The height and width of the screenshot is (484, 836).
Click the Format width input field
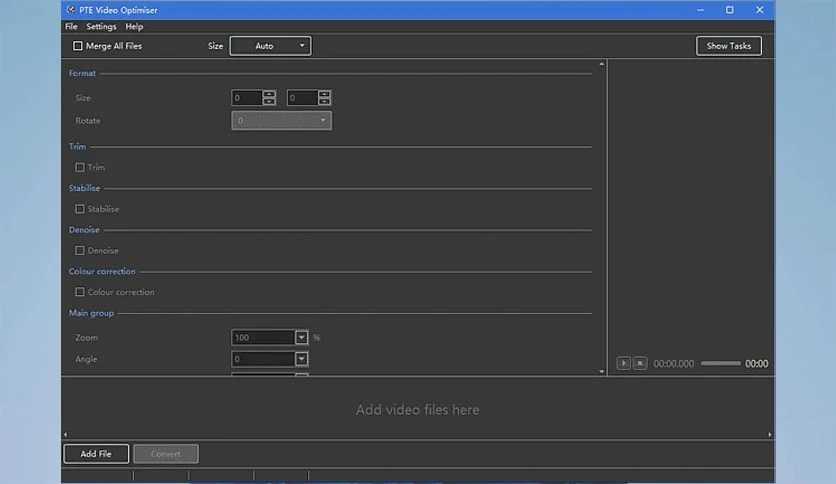pyautogui.click(x=247, y=98)
